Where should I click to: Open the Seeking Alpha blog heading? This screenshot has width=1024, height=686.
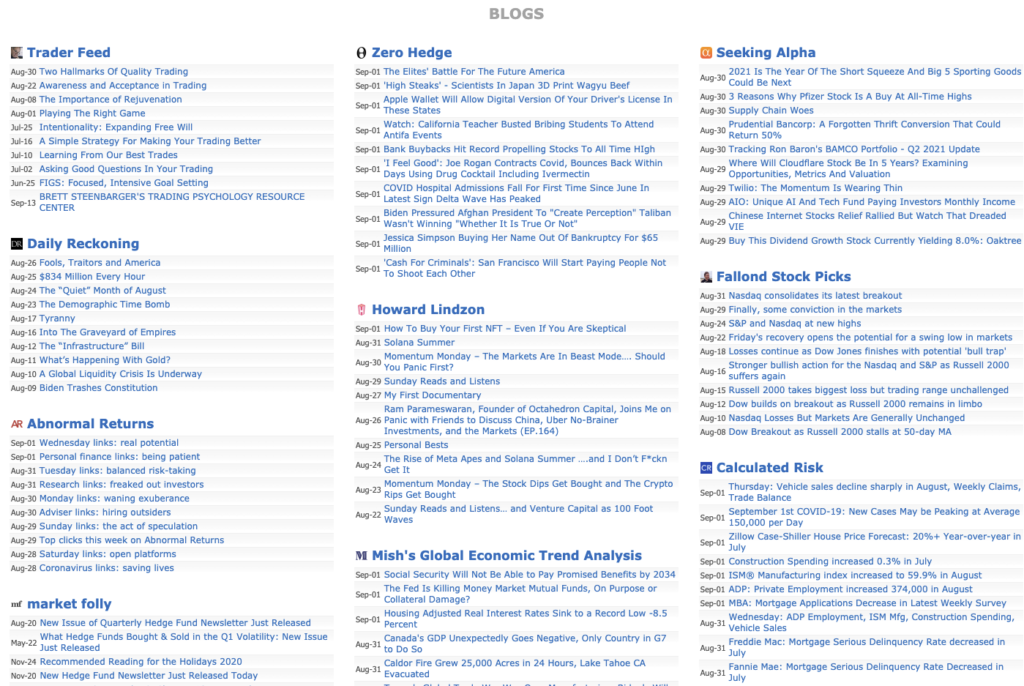pos(765,52)
